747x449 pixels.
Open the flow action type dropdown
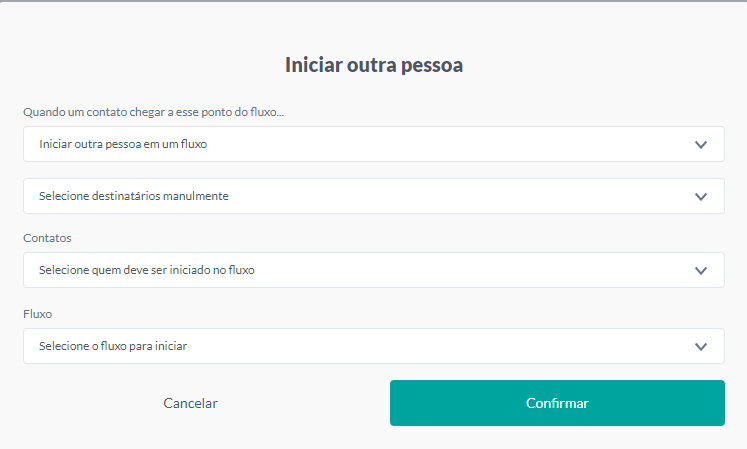pyautogui.click(x=373, y=144)
